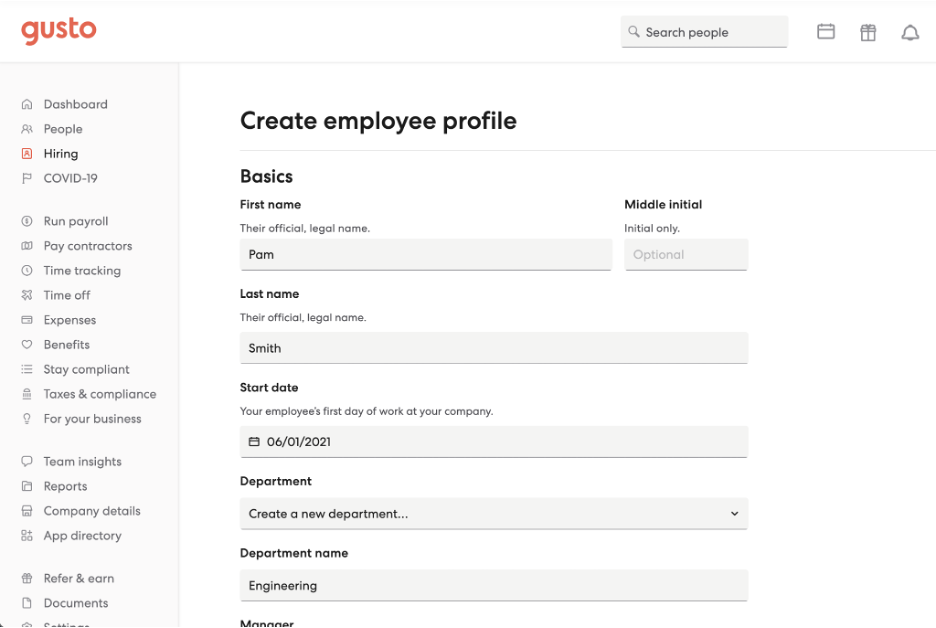This screenshot has height=628, width=936.
Task: Open Expenses page
Action: click(x=69, y=320)
